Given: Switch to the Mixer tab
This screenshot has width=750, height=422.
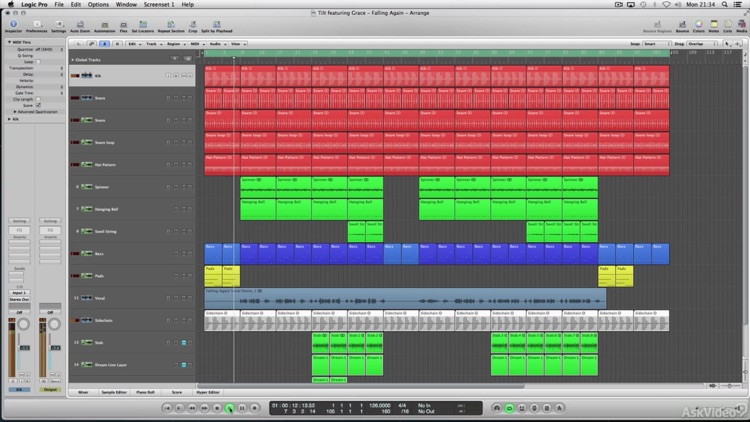Looking at the screenshot, I should click(83, 392).
